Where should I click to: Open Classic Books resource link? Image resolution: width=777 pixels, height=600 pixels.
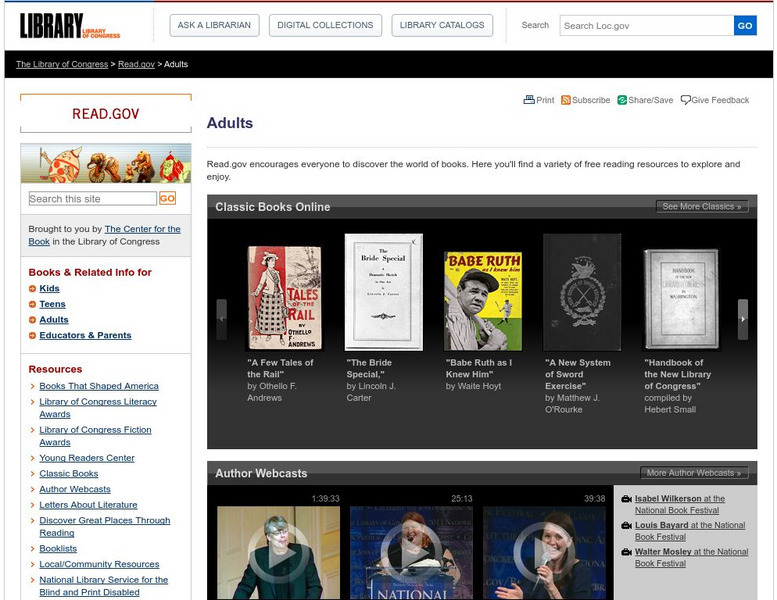point(68,474)
